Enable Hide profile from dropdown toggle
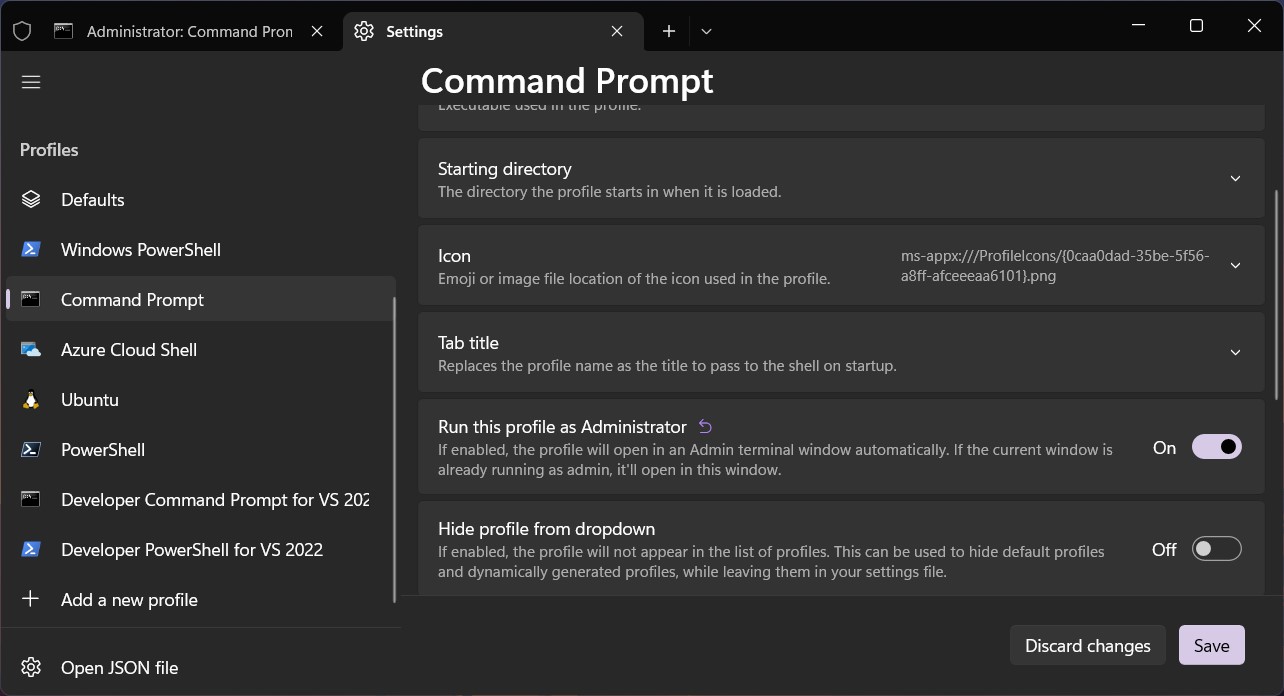 [1216, 549]
